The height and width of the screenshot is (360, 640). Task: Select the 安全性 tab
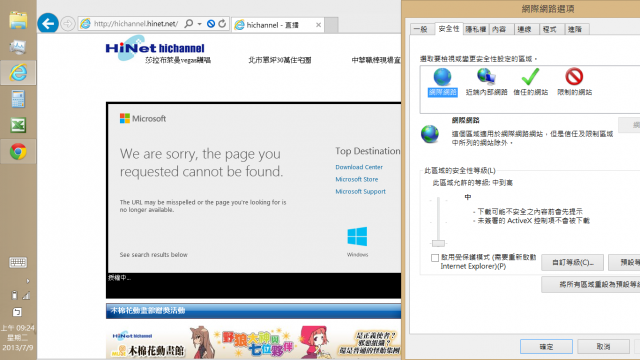[x=449, y=29]
